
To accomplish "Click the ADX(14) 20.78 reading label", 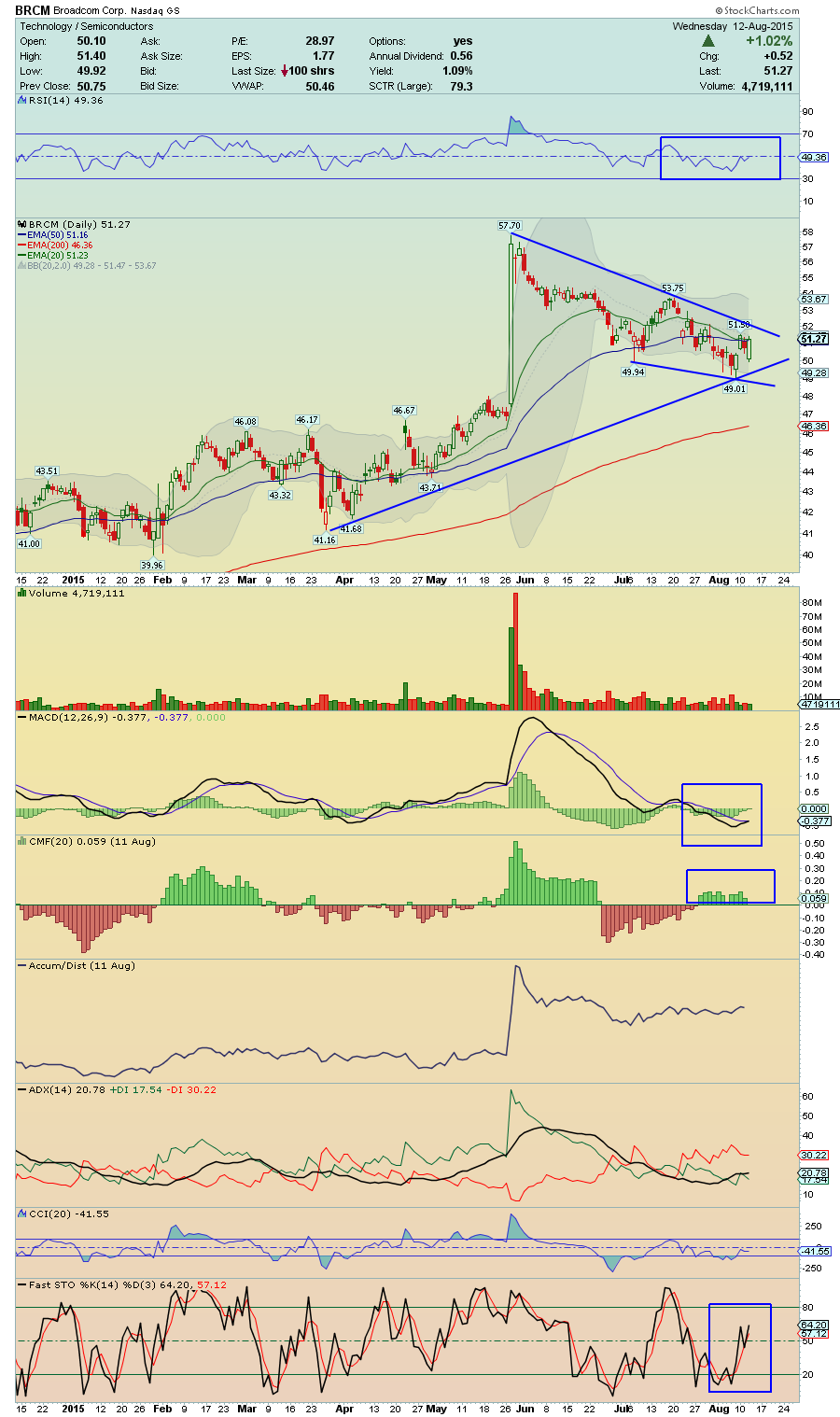I will click(x=67, y=1089).
